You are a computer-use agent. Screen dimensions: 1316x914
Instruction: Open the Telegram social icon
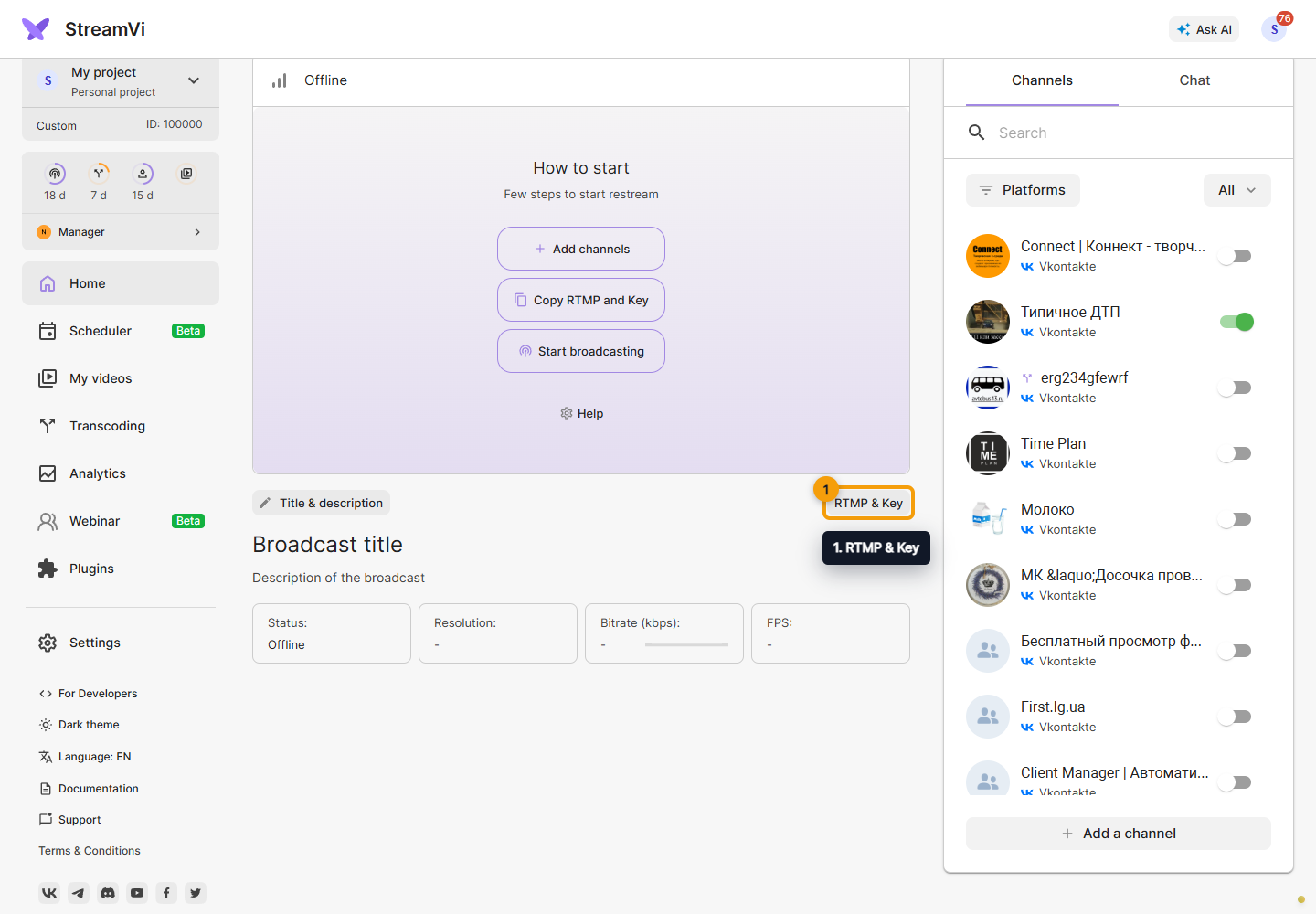[79, 893]
